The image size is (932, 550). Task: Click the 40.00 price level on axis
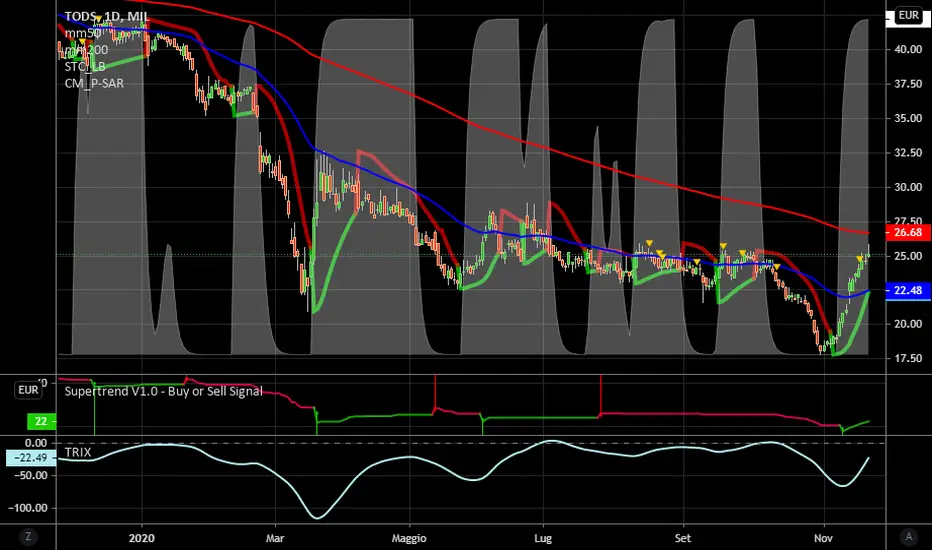(908, 49)
